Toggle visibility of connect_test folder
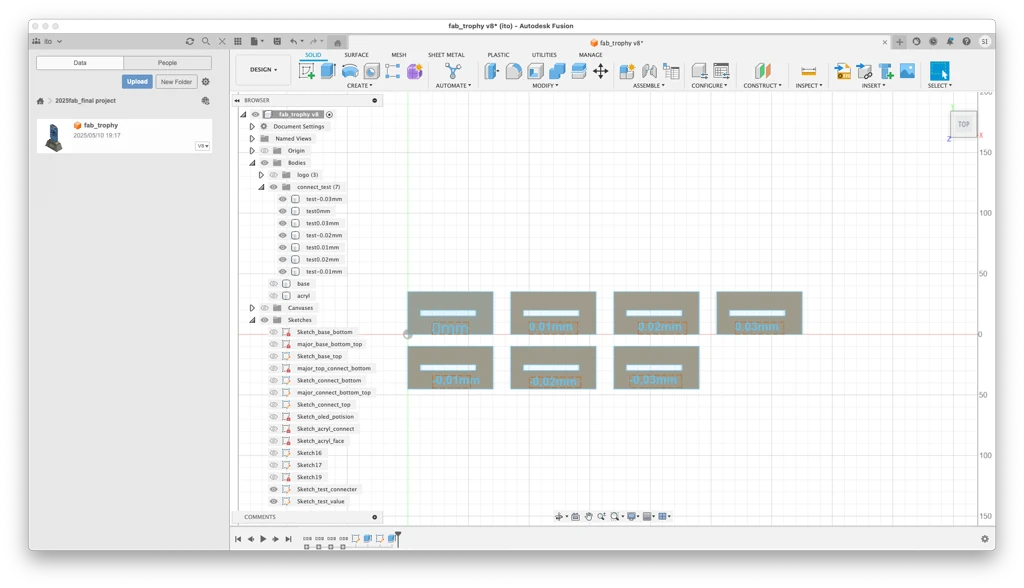The width and height of the screenshot is (1024, 588). point(274,187)
